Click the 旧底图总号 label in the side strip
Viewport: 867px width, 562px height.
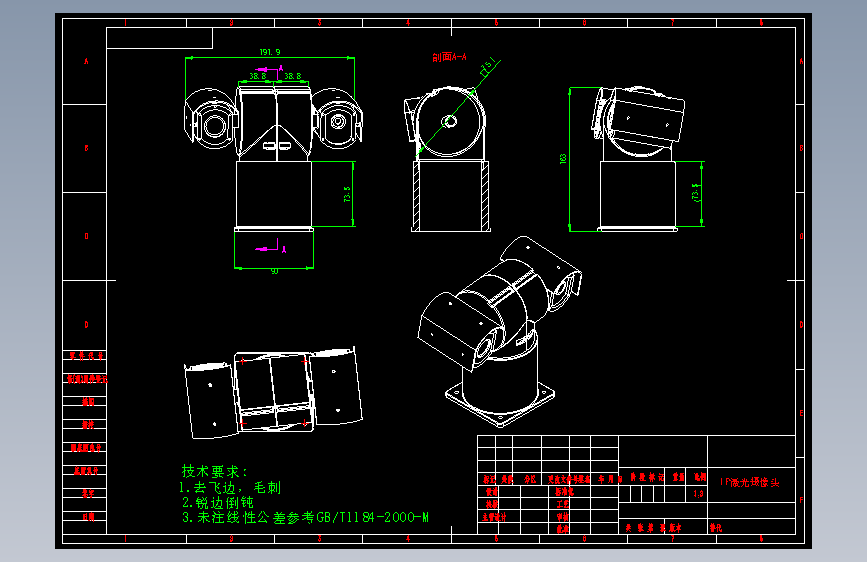pos(85,447)
